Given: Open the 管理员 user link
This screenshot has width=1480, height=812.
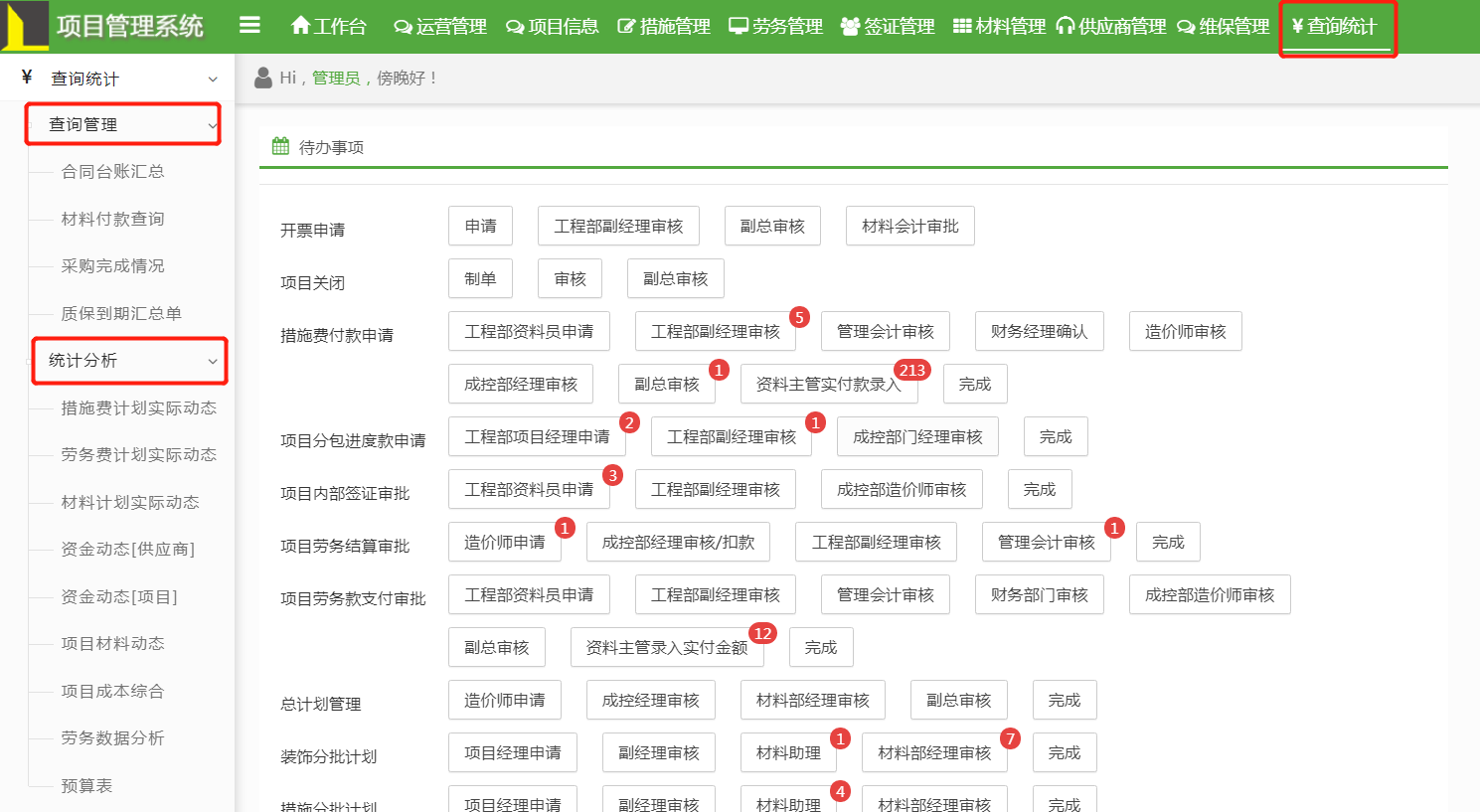Looking at the screenshot, I should tap(336, 78).
